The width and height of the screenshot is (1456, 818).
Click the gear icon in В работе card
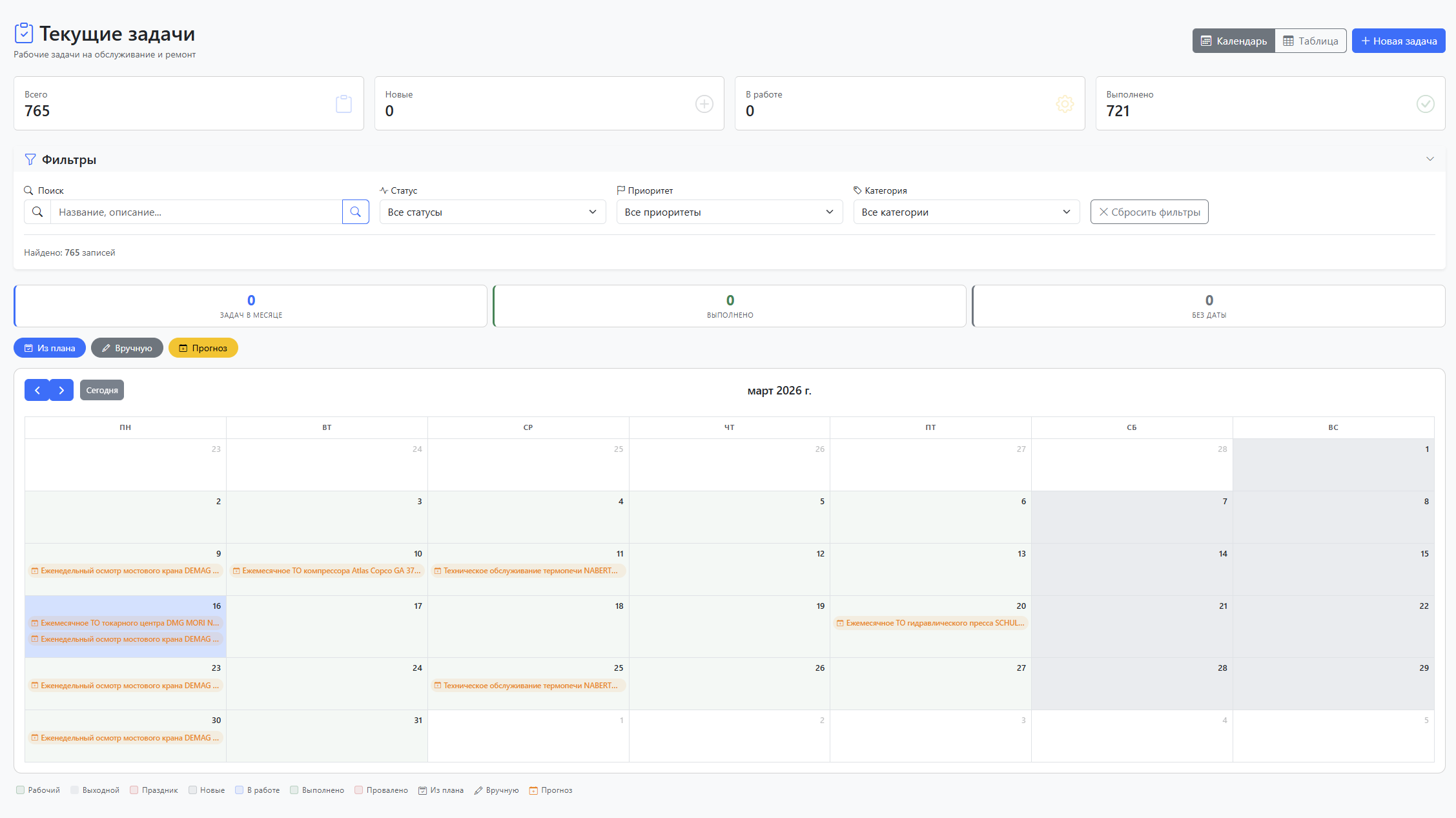pyautogui.click(x=1064, y=104)
